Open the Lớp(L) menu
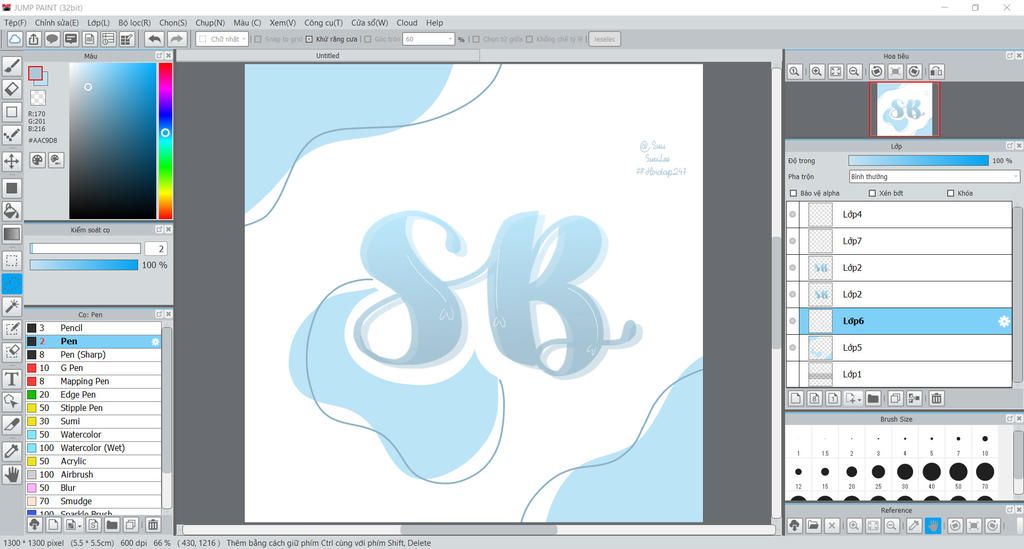This screenshot has height=549, width=1024. 99,23
